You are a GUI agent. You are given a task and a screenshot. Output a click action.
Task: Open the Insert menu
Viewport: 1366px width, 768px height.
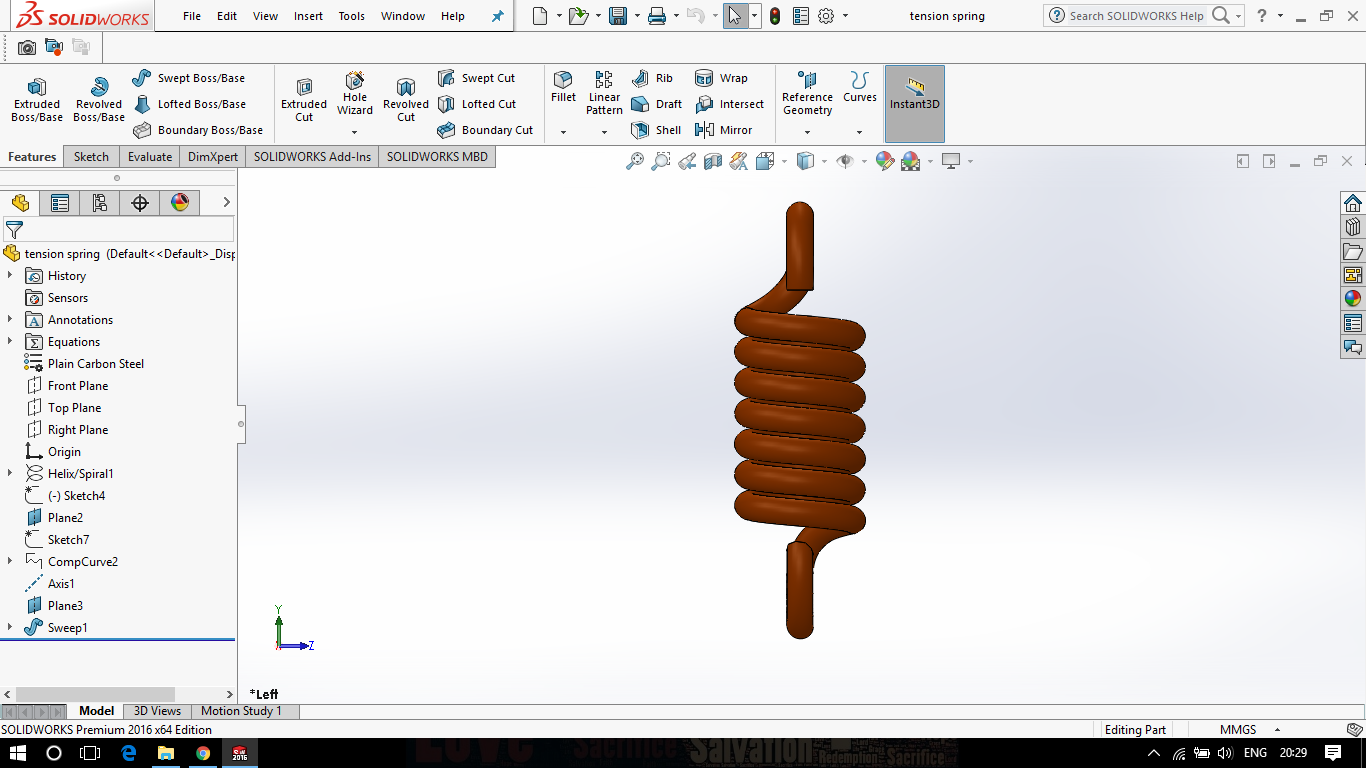tap(308, 16)
